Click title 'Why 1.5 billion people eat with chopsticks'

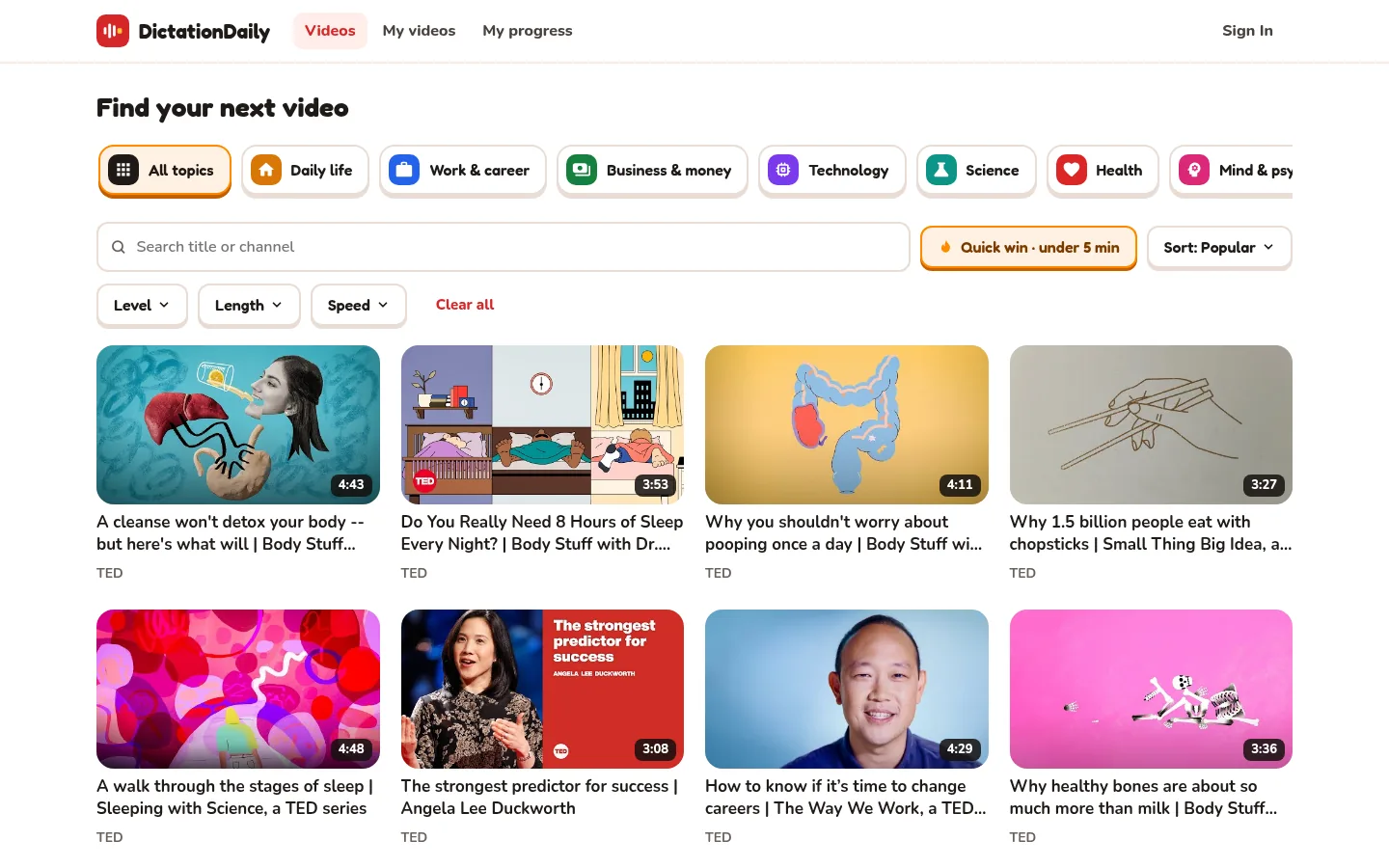pos(1151,532)
